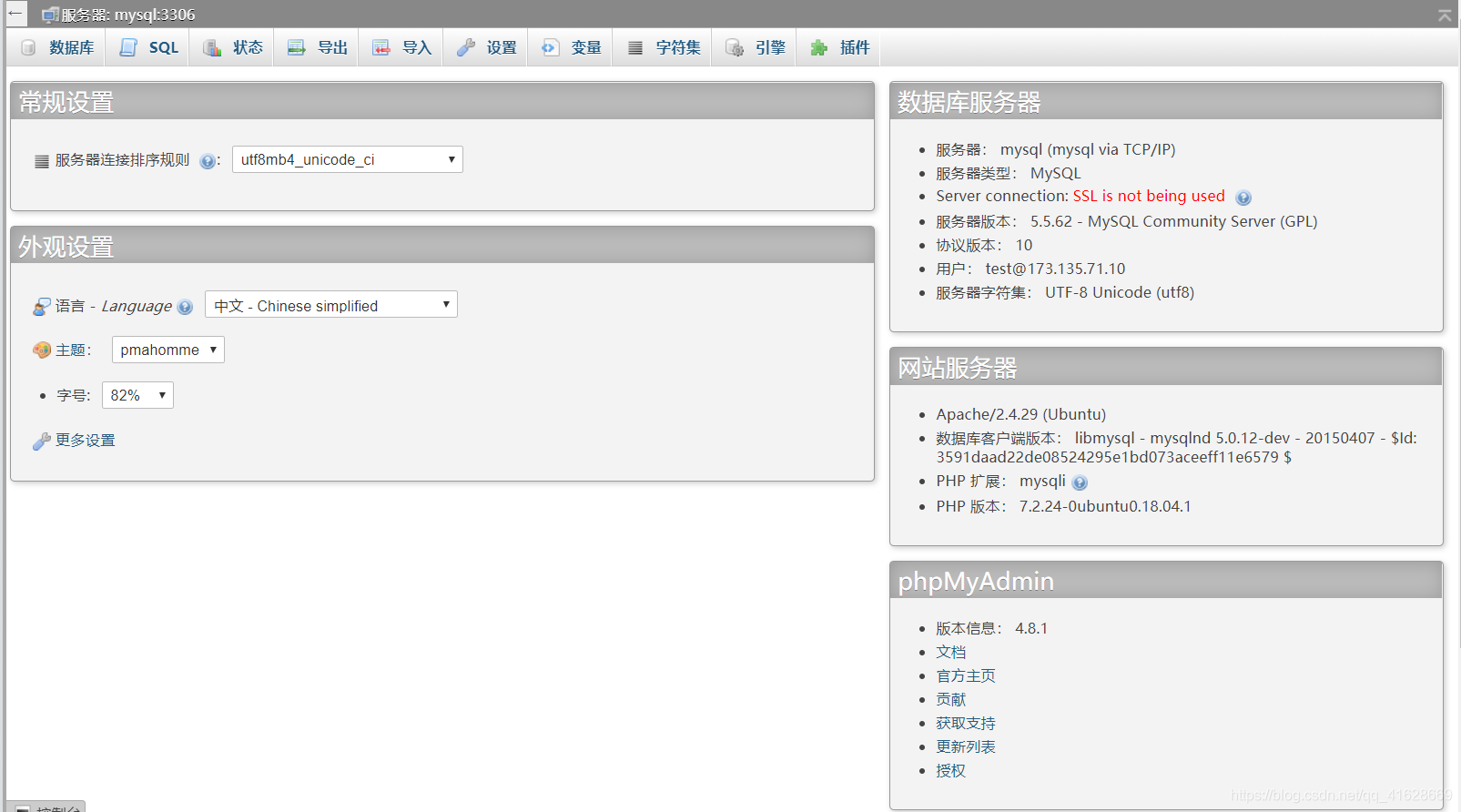Click the Apache/2.4.29 (Ubuntu) text

tap(1020, 414)
